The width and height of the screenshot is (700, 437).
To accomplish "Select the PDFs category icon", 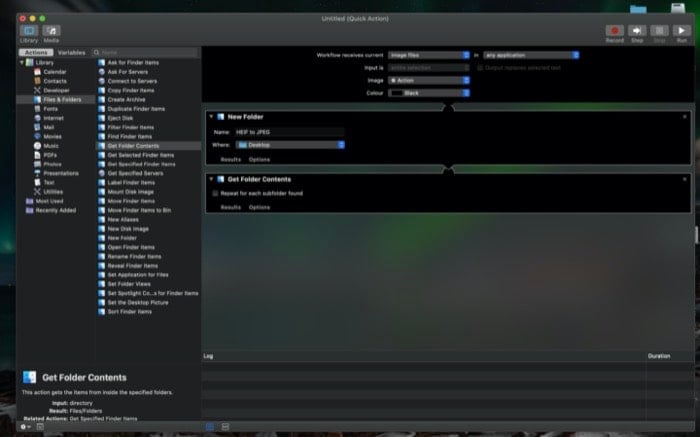I will click(x=38, y=155).
